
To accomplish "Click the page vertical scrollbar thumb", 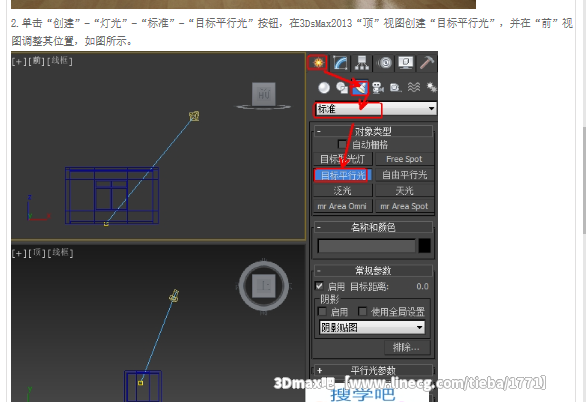I will [x=584, y=180].
